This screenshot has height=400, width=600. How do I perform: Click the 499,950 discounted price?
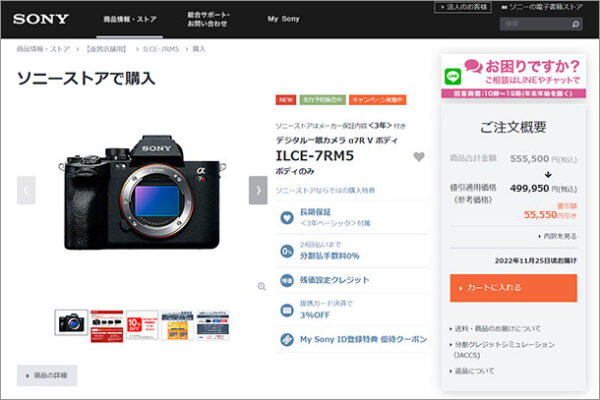coord(530,188)
